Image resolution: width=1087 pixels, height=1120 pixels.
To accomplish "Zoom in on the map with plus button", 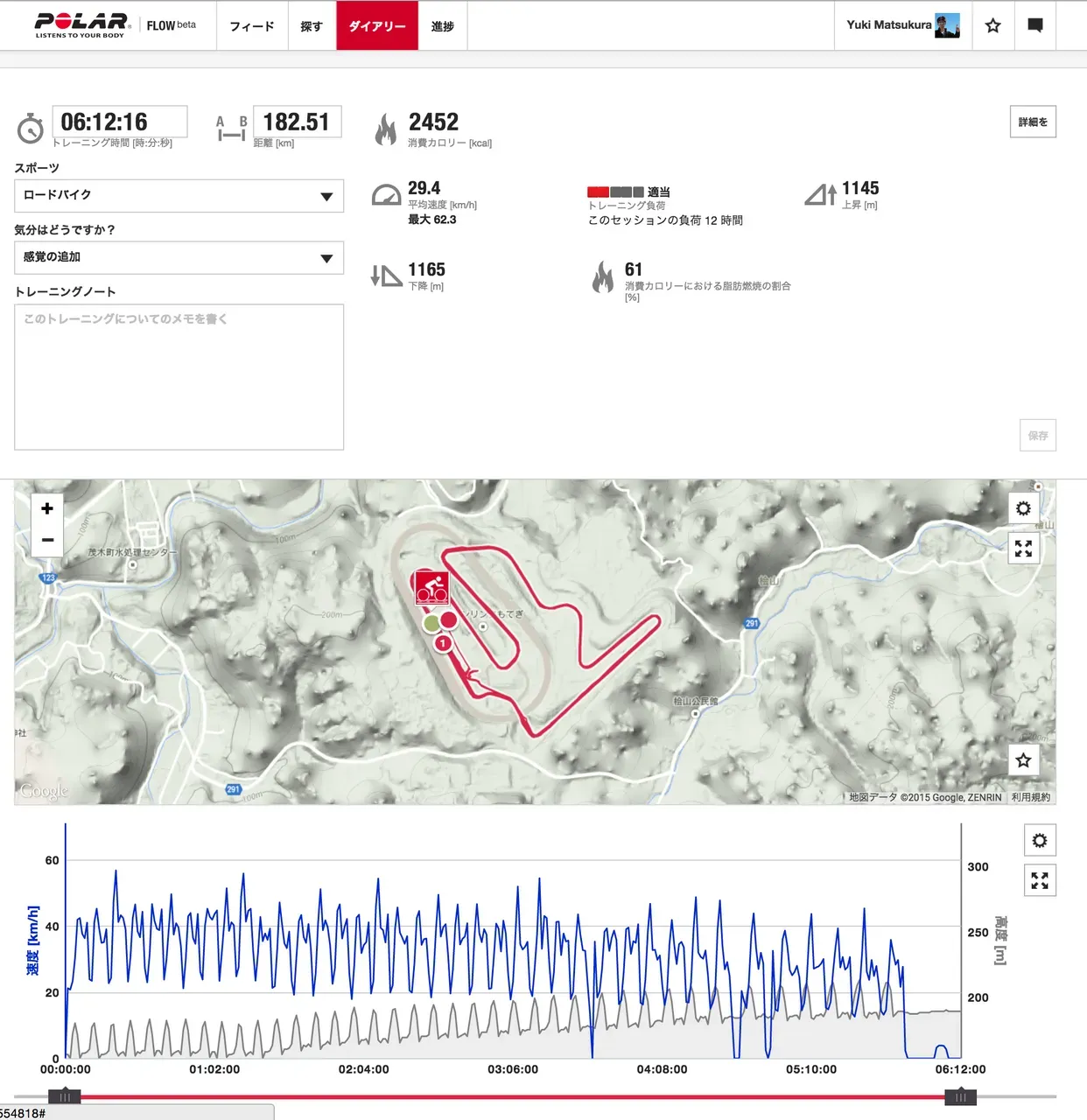I will coord(46,508).
